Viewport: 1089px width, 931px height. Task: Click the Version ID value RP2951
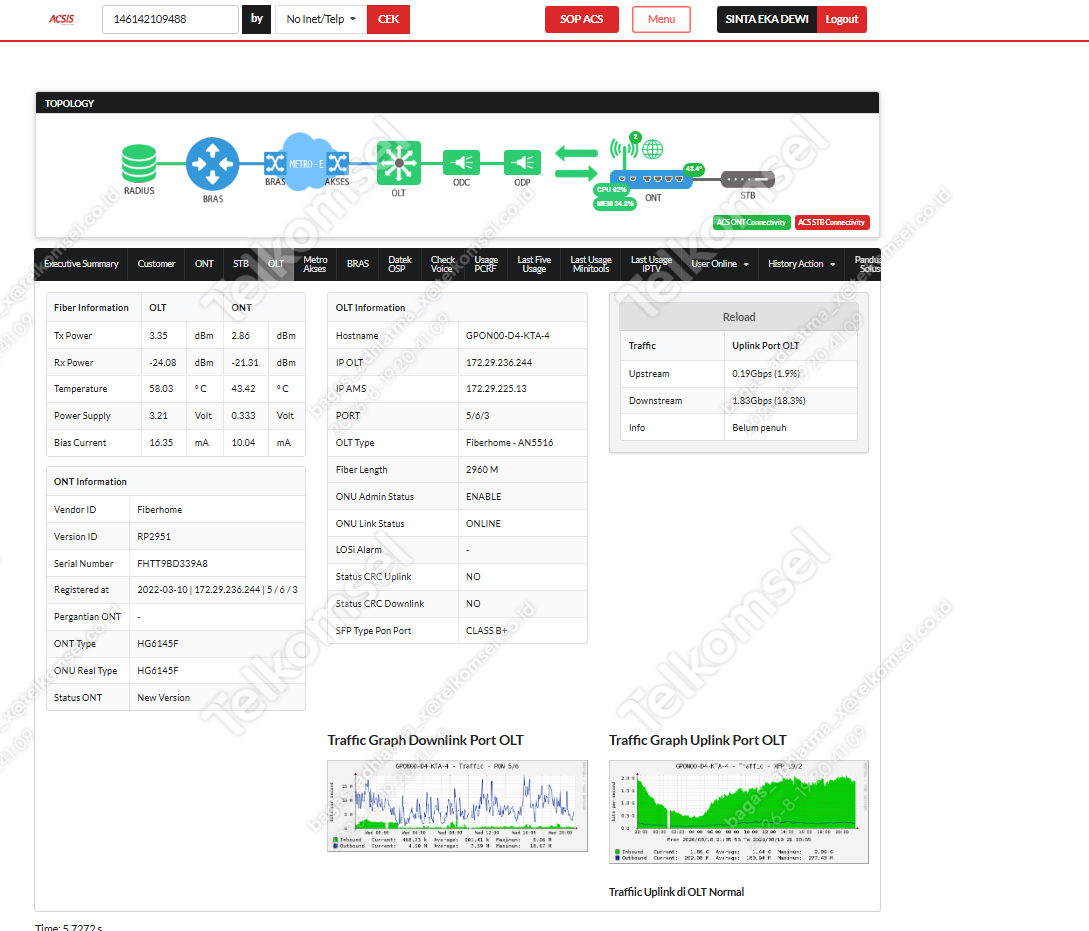153,537
